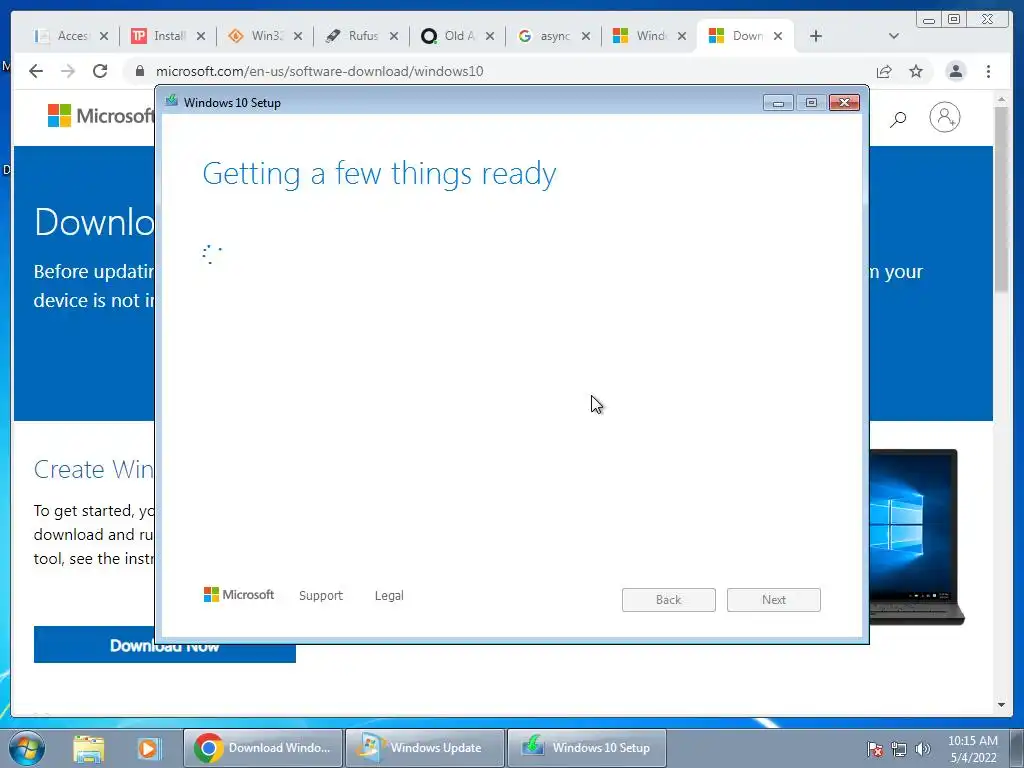Click the Next button in Setup

coord(774,600)
